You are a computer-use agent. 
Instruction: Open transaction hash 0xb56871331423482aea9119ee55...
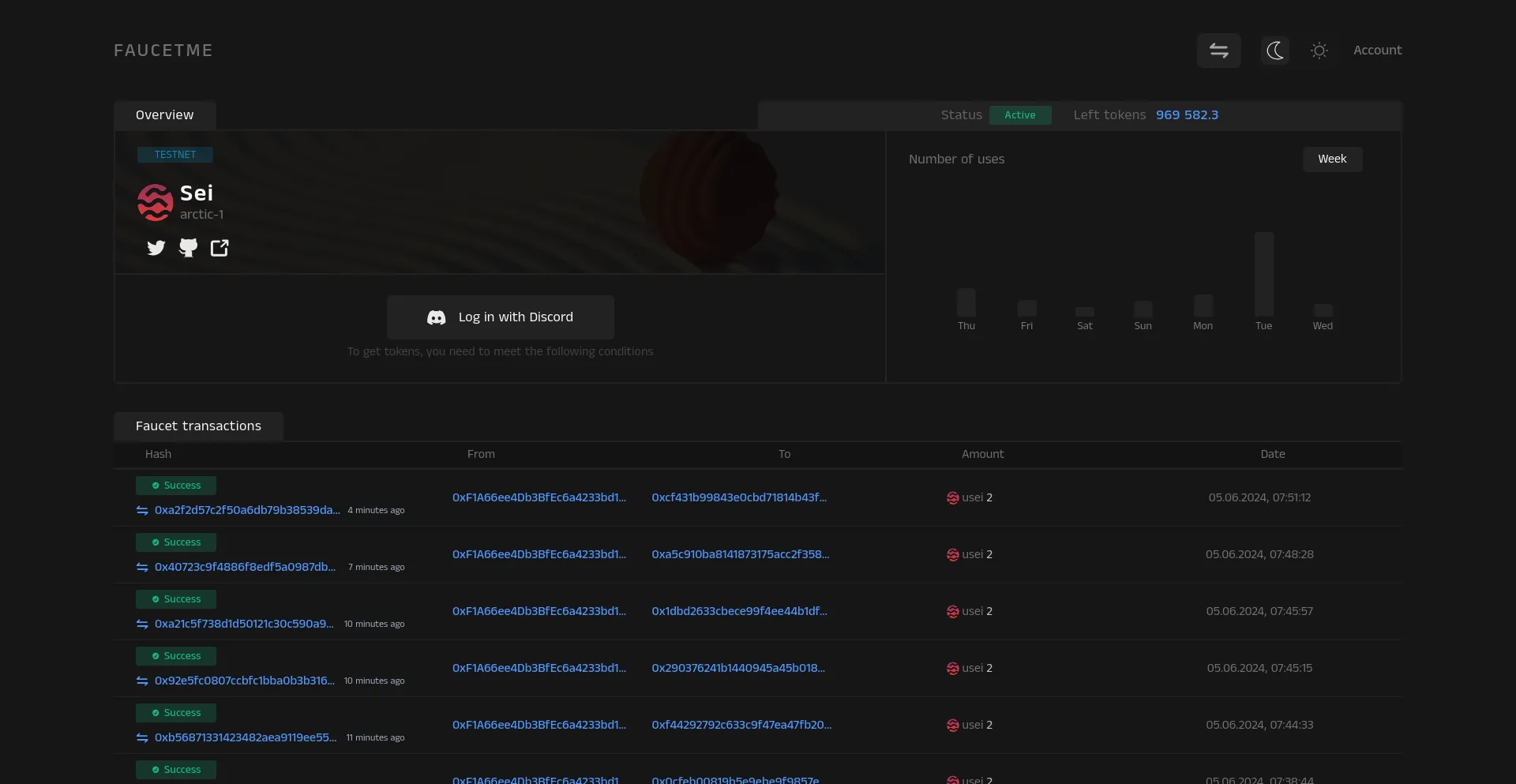pos(246,737)
